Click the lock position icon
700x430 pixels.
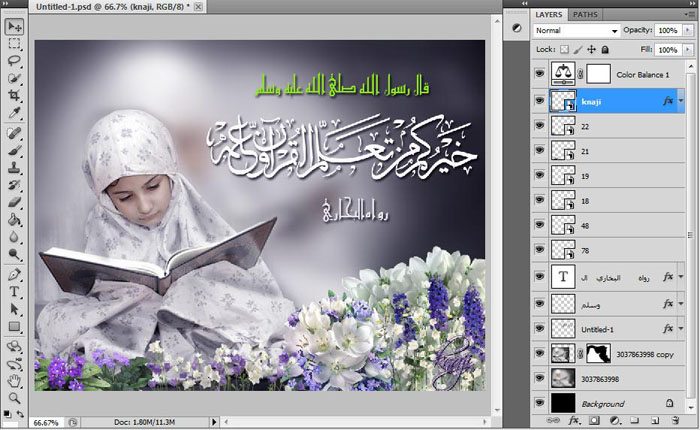pyautogui.click(x=592, y=48)
